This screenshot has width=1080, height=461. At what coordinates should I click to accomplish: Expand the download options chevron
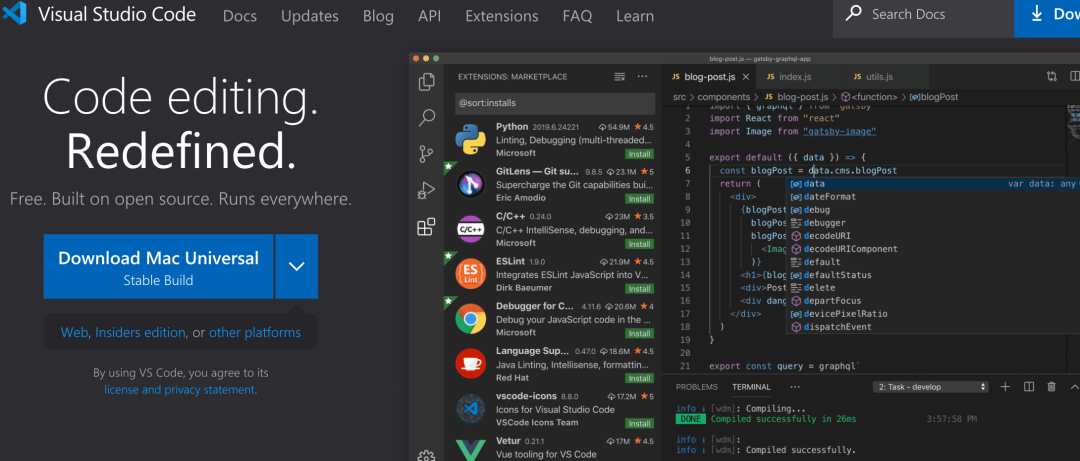click(x=296, y=266)
